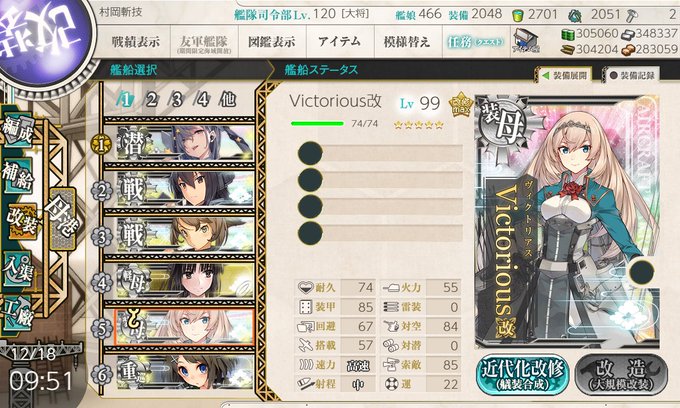Switch to fleet 2 tab
This screenshot has height=408, width=680.
click(151, 100)
